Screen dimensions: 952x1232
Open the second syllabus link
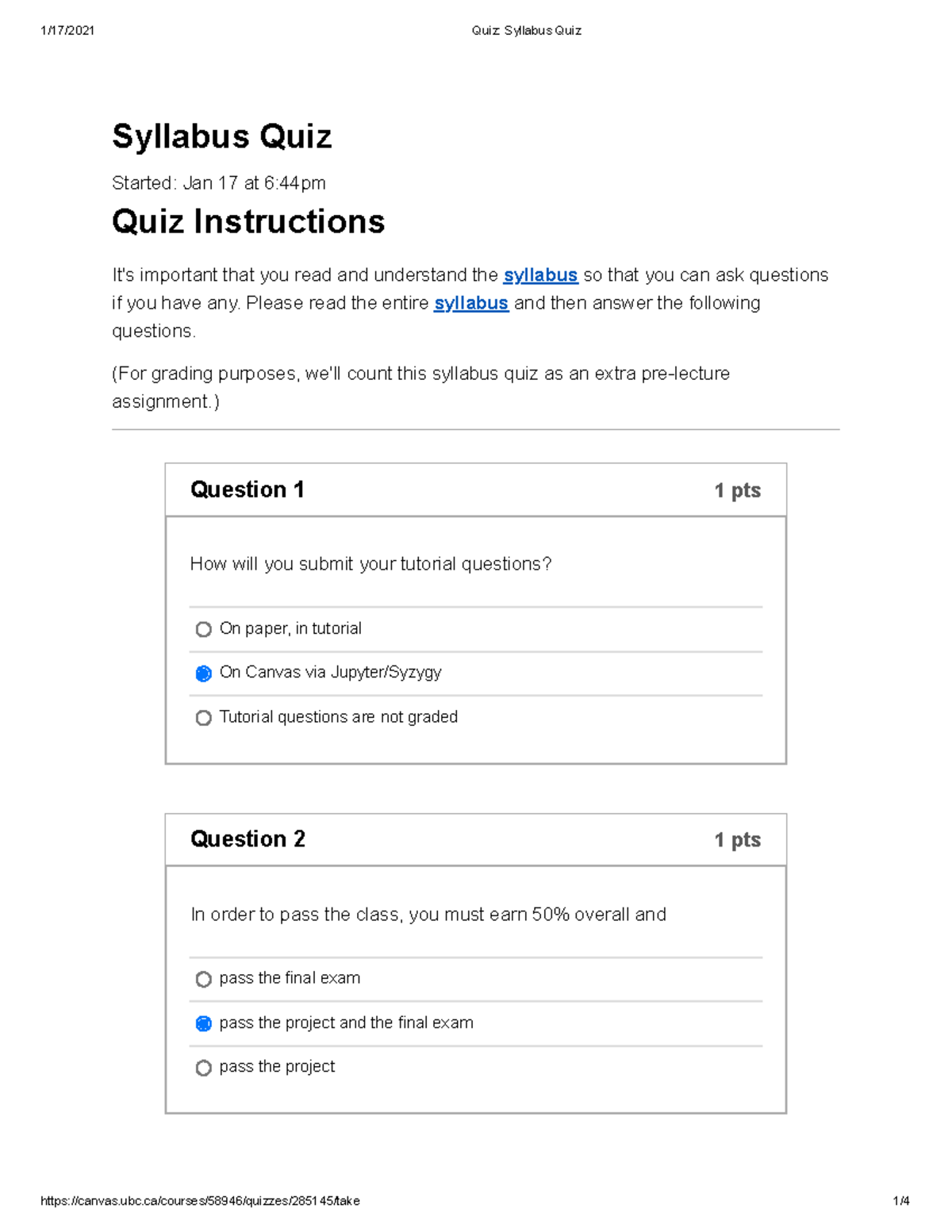coord(471,303)
